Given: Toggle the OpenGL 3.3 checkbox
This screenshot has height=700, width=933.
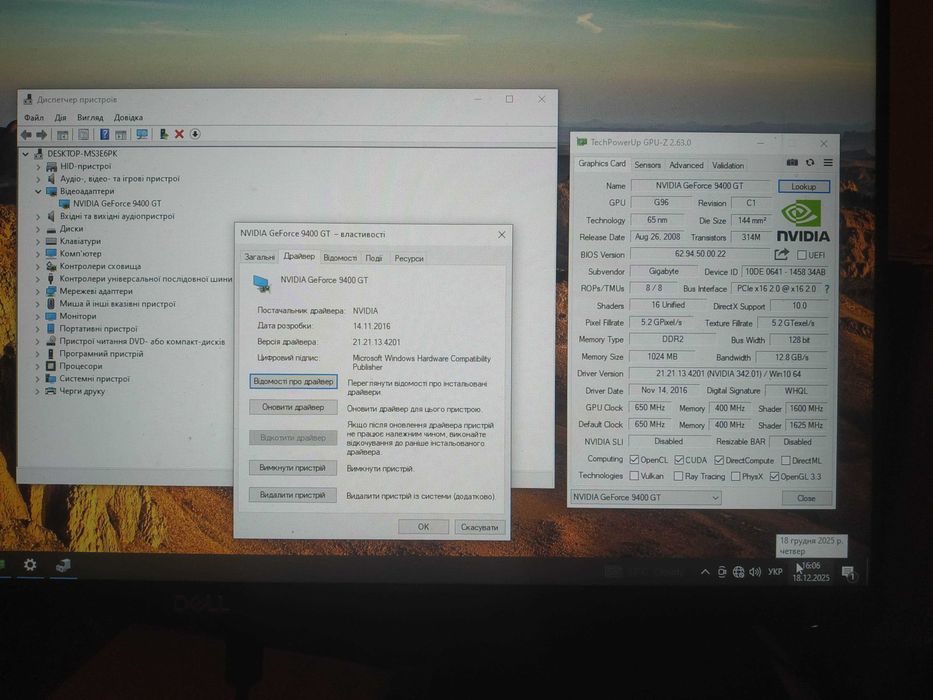Looking at the screenshot, I should [x=774, y=476].
